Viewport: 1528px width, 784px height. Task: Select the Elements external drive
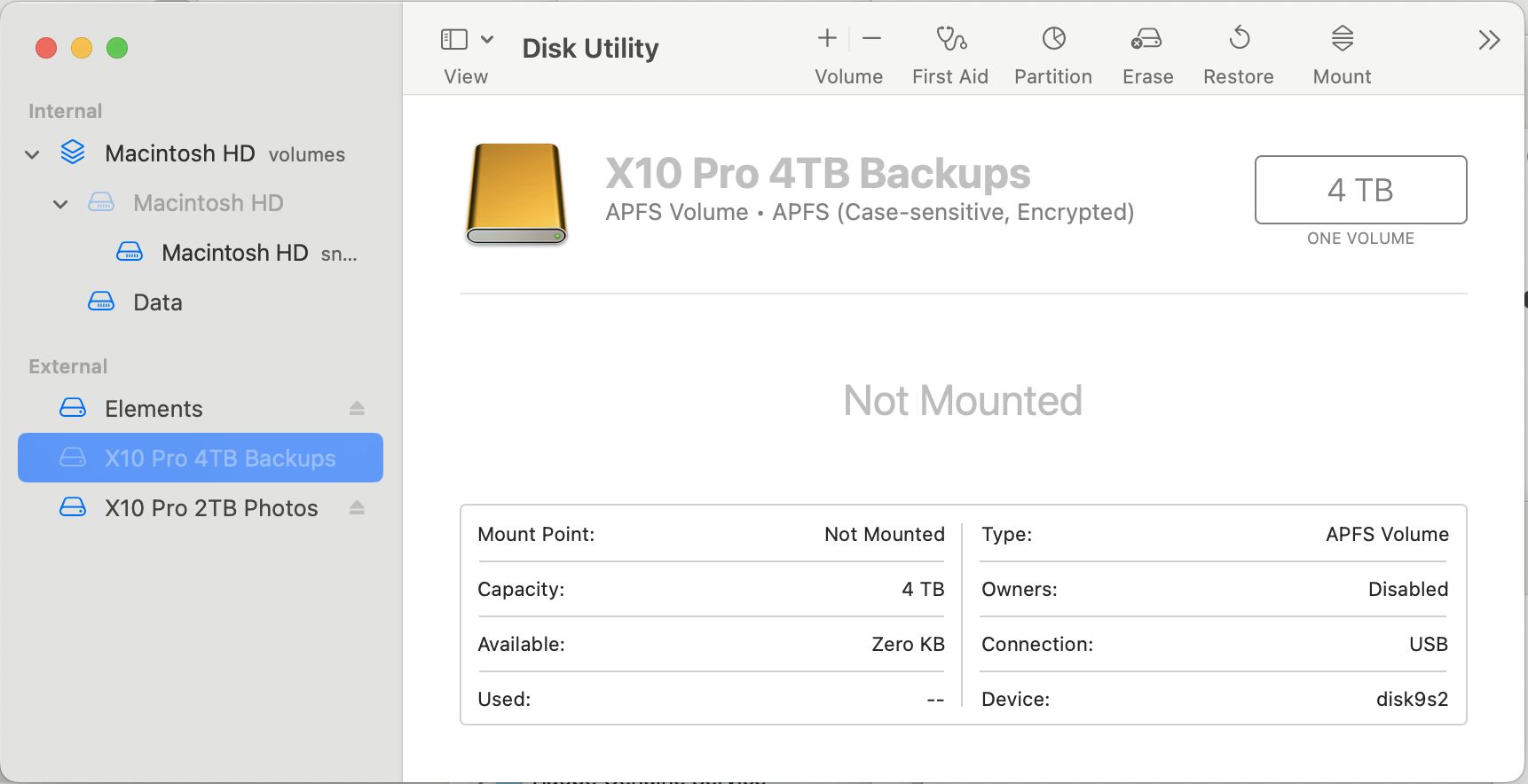[154, 409]
